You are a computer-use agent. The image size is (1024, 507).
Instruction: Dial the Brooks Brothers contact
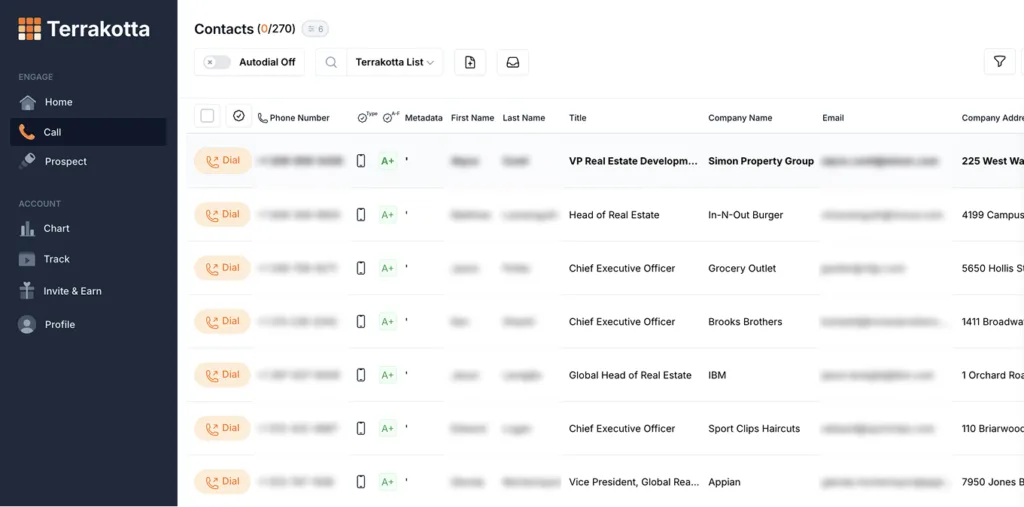click(x=223, y=321)
